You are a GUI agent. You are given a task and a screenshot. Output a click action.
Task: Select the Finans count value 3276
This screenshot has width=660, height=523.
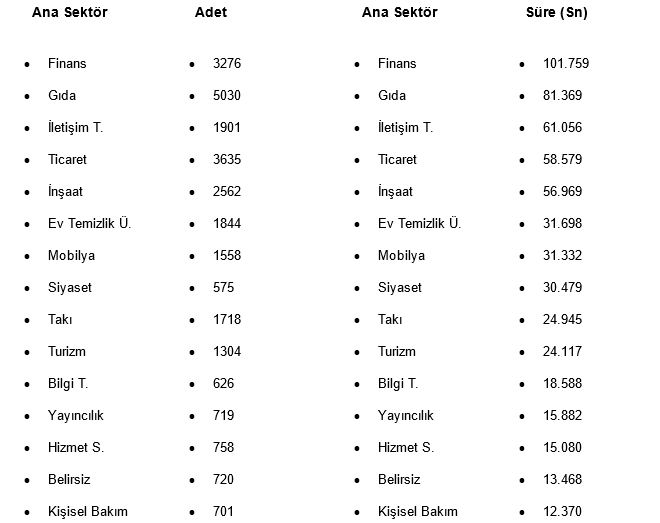pos(227,64)
